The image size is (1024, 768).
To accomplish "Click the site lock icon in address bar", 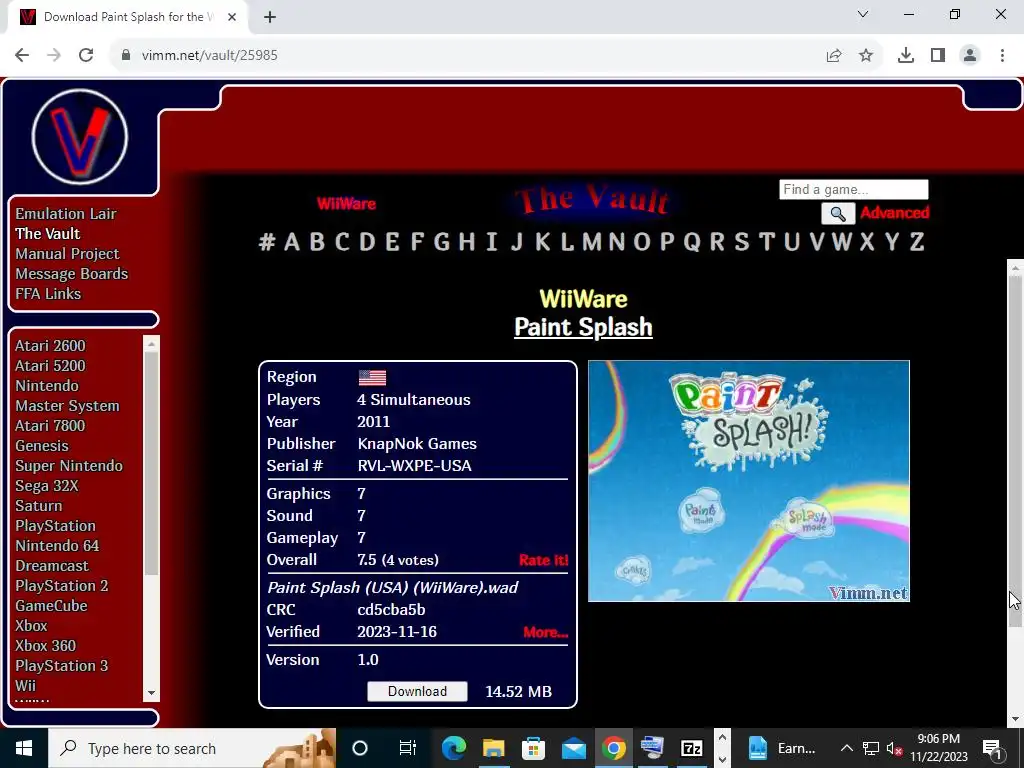I will point(126,56).
